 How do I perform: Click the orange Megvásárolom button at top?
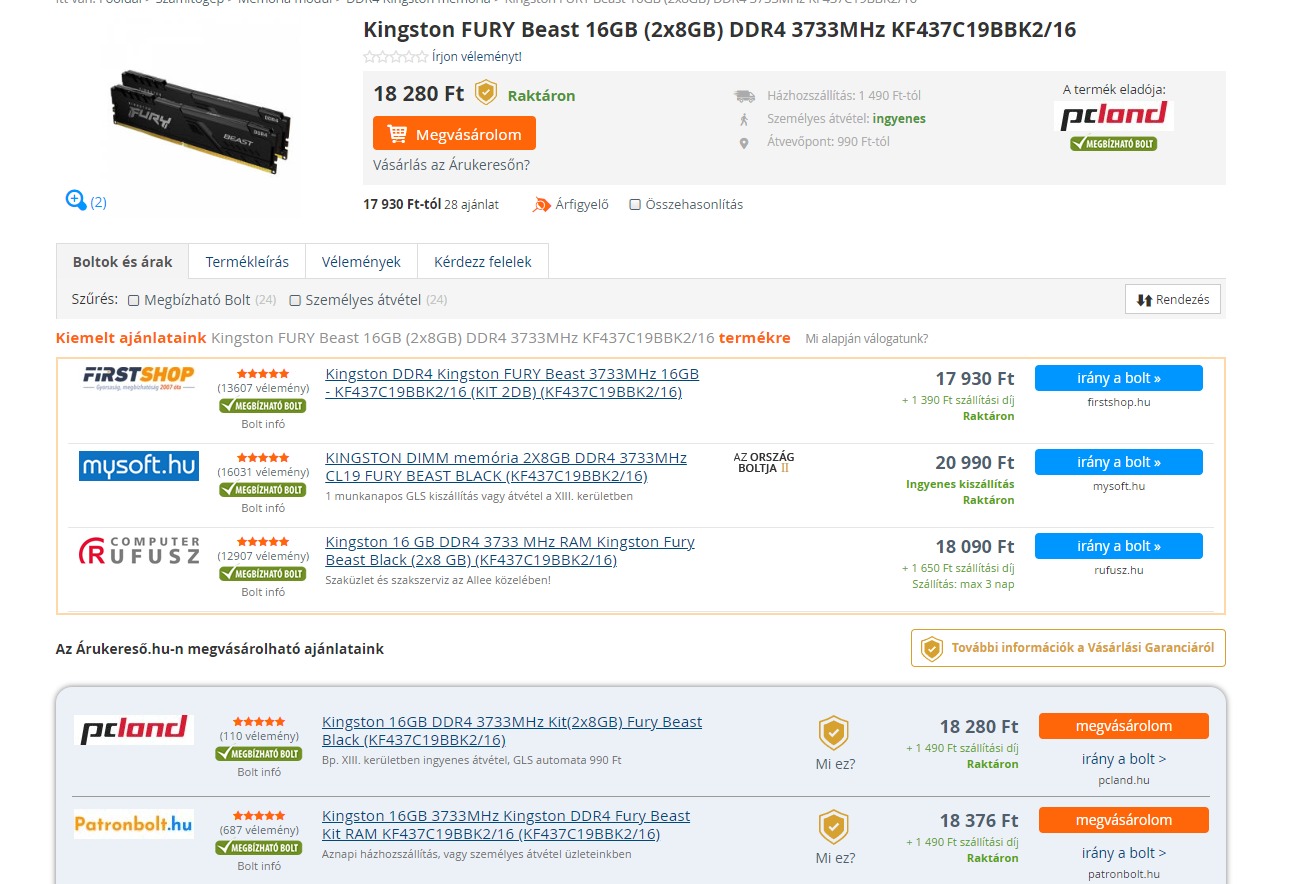tap(454, 134)
